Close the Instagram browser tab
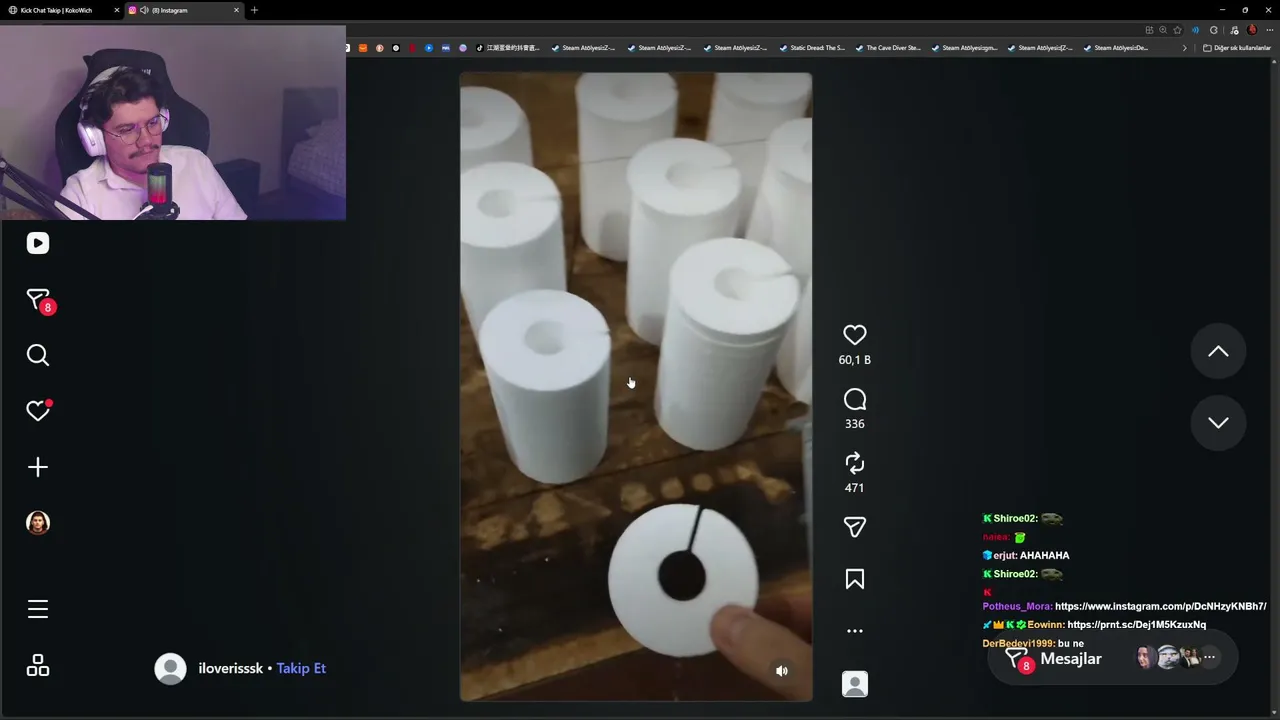1280x720 pixels. (236, 10)
